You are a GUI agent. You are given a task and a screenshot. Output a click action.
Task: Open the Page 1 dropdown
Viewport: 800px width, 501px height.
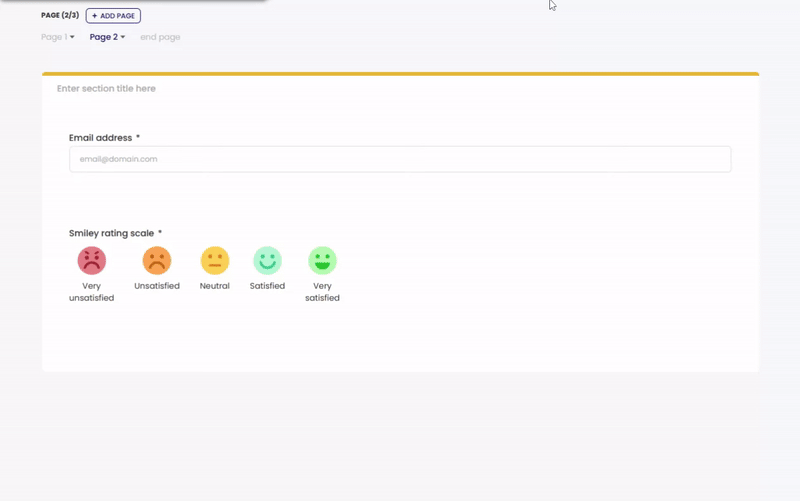point(58,37)
